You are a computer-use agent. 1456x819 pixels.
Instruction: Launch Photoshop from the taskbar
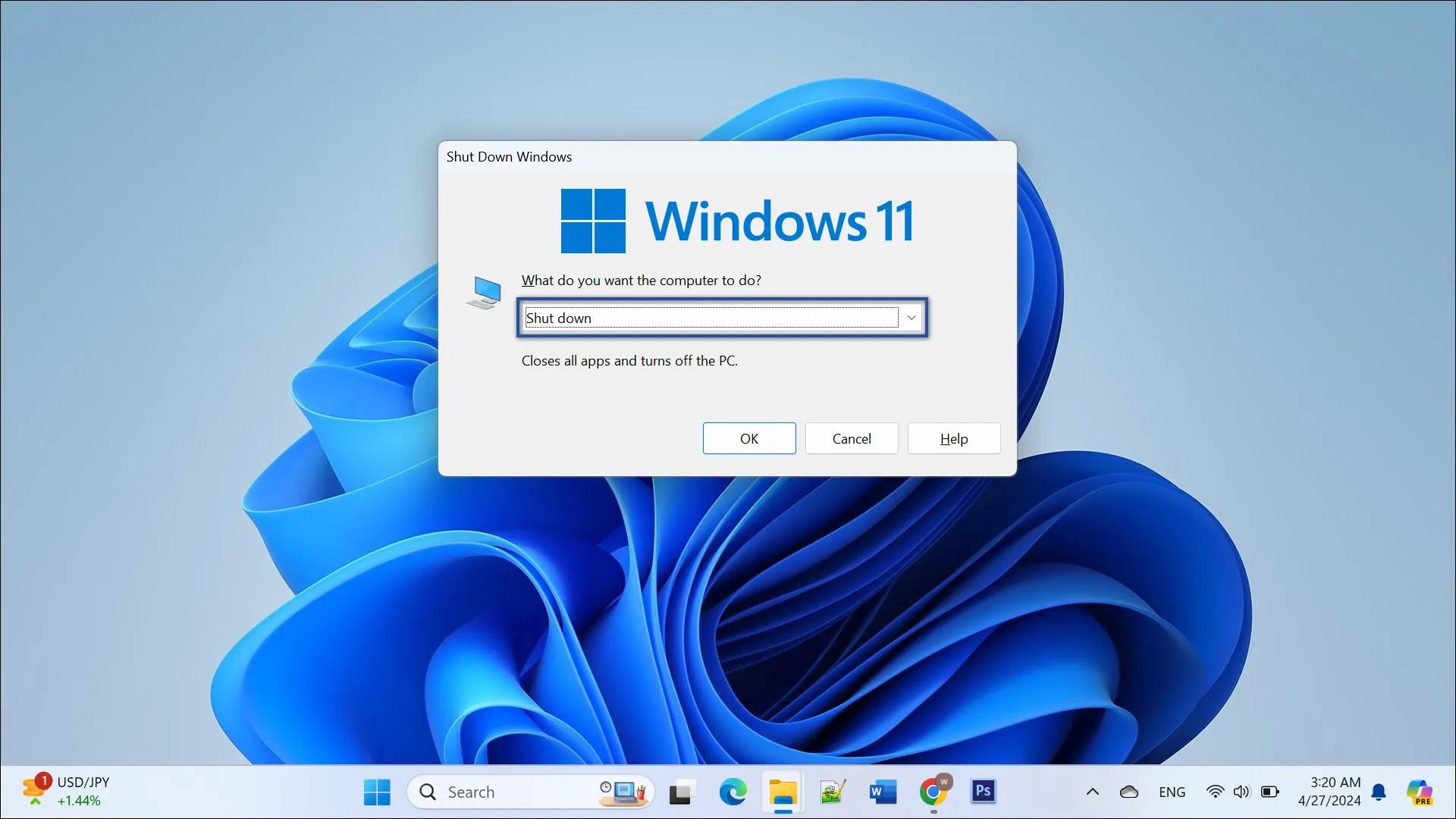point(984,792)
